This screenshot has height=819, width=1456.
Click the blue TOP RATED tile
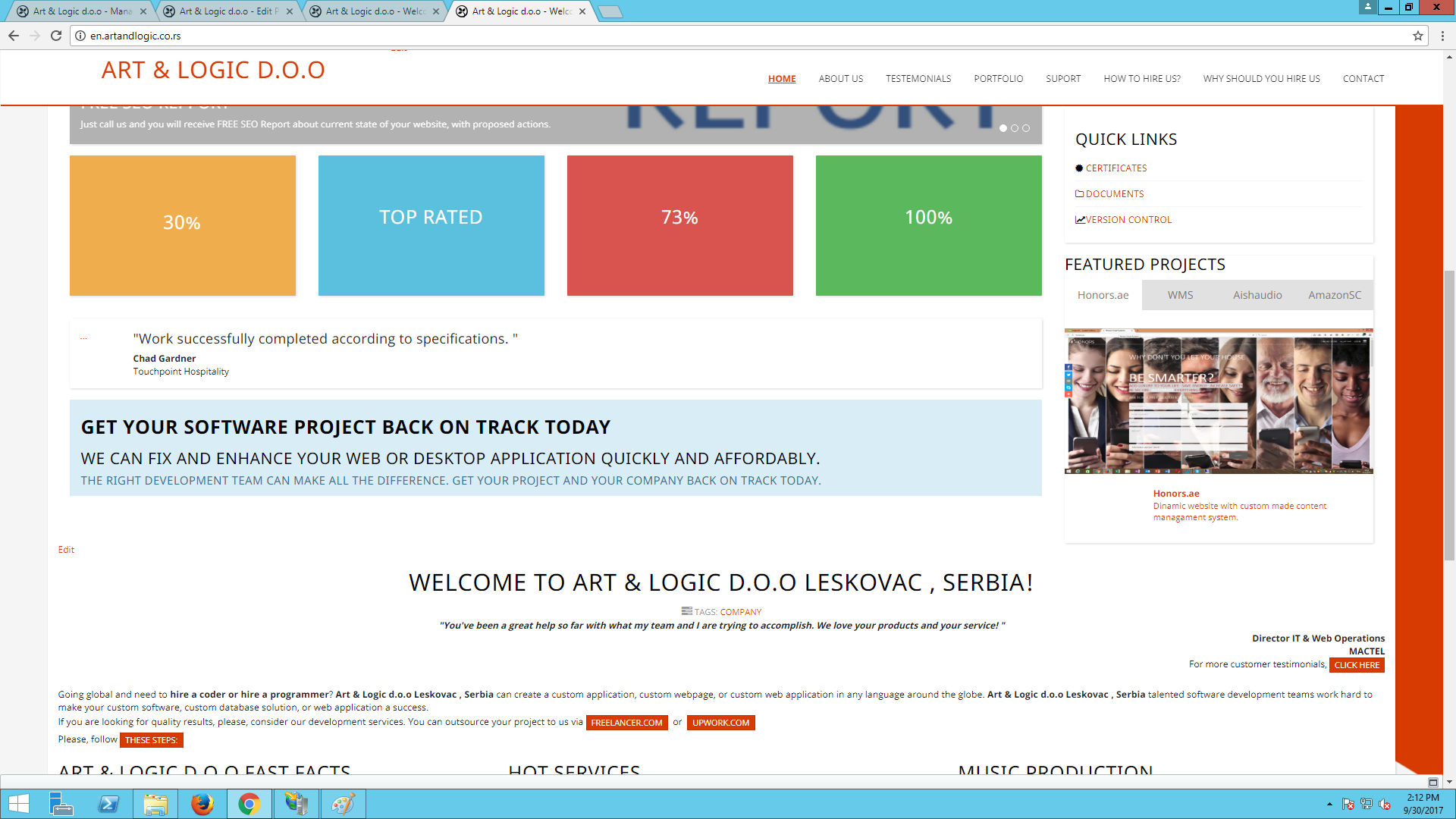tap(431, 225)
